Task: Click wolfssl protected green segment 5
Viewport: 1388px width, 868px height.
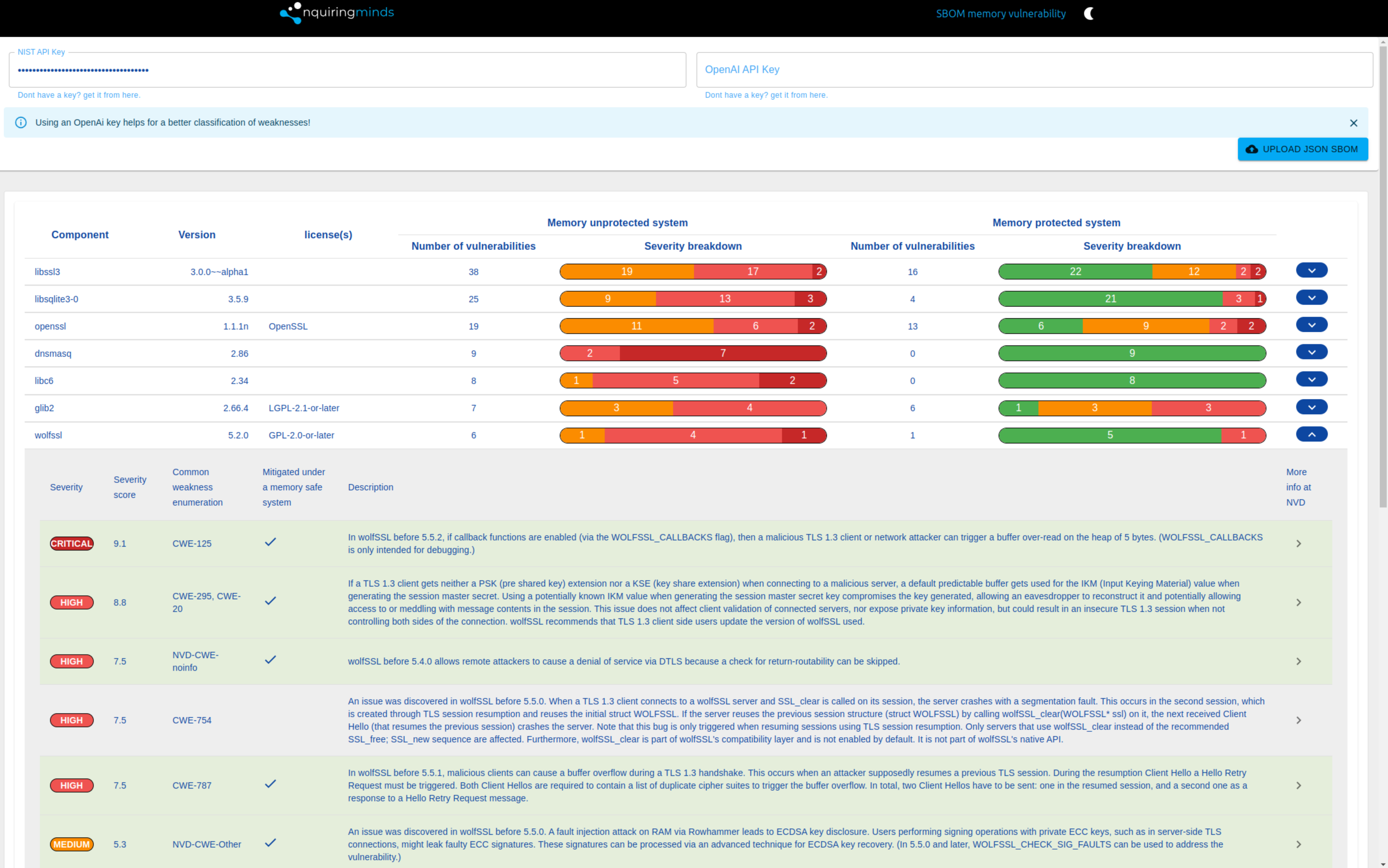Action: 1110,435
